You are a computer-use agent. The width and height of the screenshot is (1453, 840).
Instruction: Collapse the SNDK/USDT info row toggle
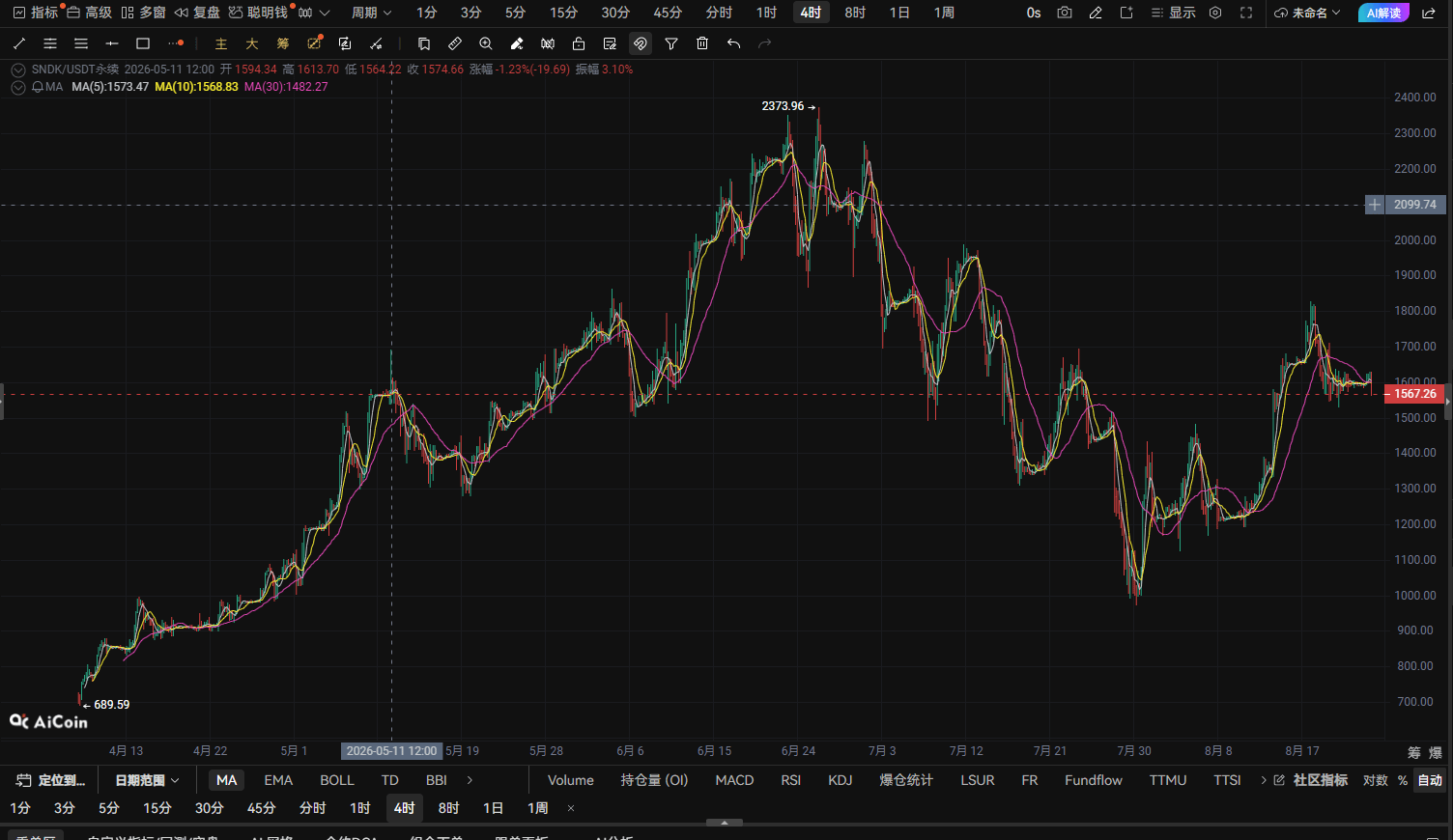pos(18,70)
